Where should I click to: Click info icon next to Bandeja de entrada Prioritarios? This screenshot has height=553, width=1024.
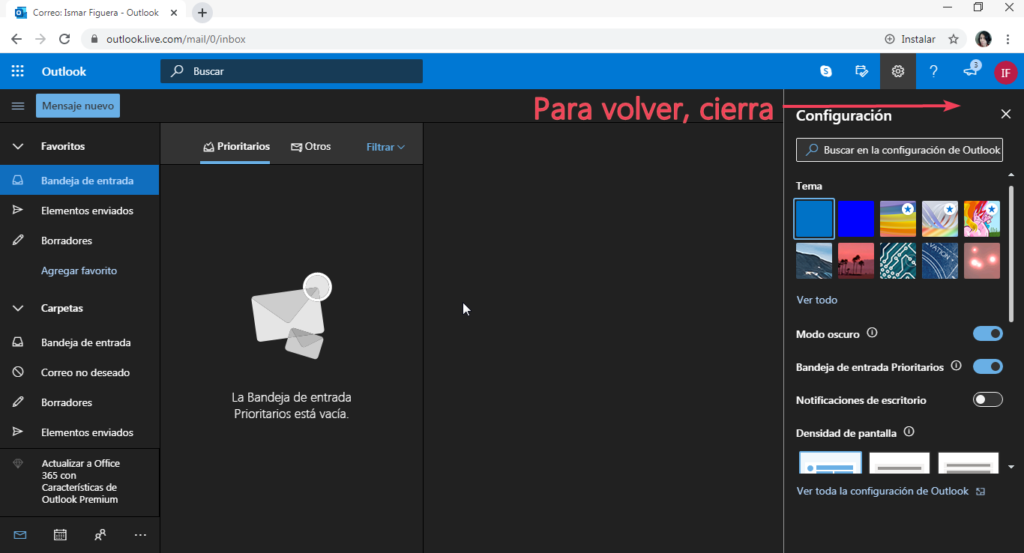coord(956,366)
